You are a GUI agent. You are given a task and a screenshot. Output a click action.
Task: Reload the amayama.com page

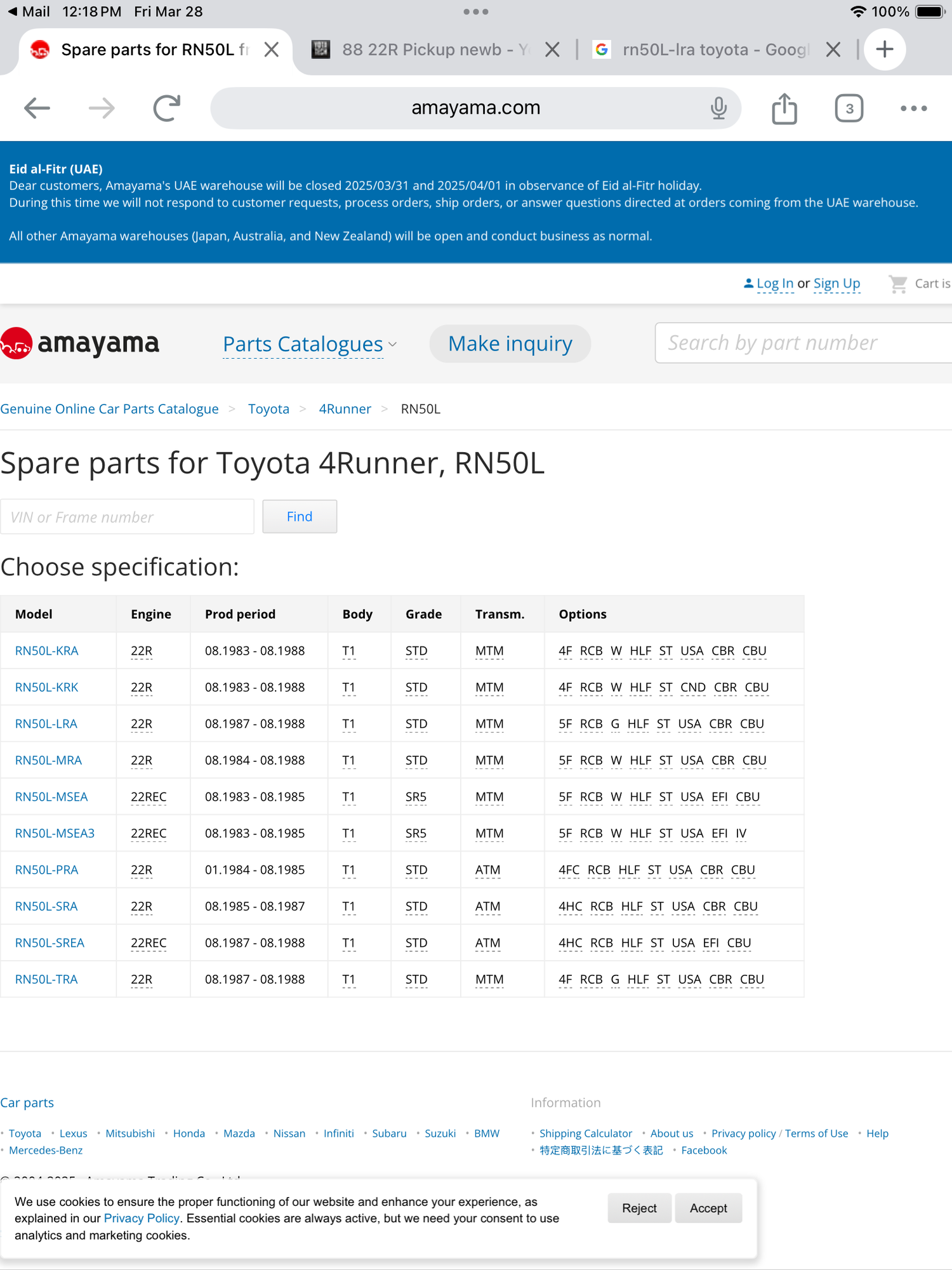click(167, 108)
